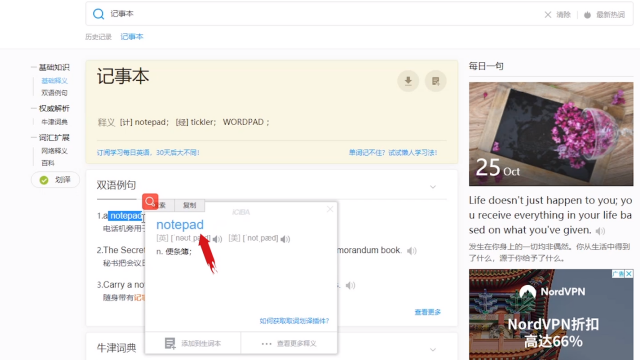Collapse the 权威解析 sidebar group
This screenshot has height=360, width=640.
[x=51, y=108]
